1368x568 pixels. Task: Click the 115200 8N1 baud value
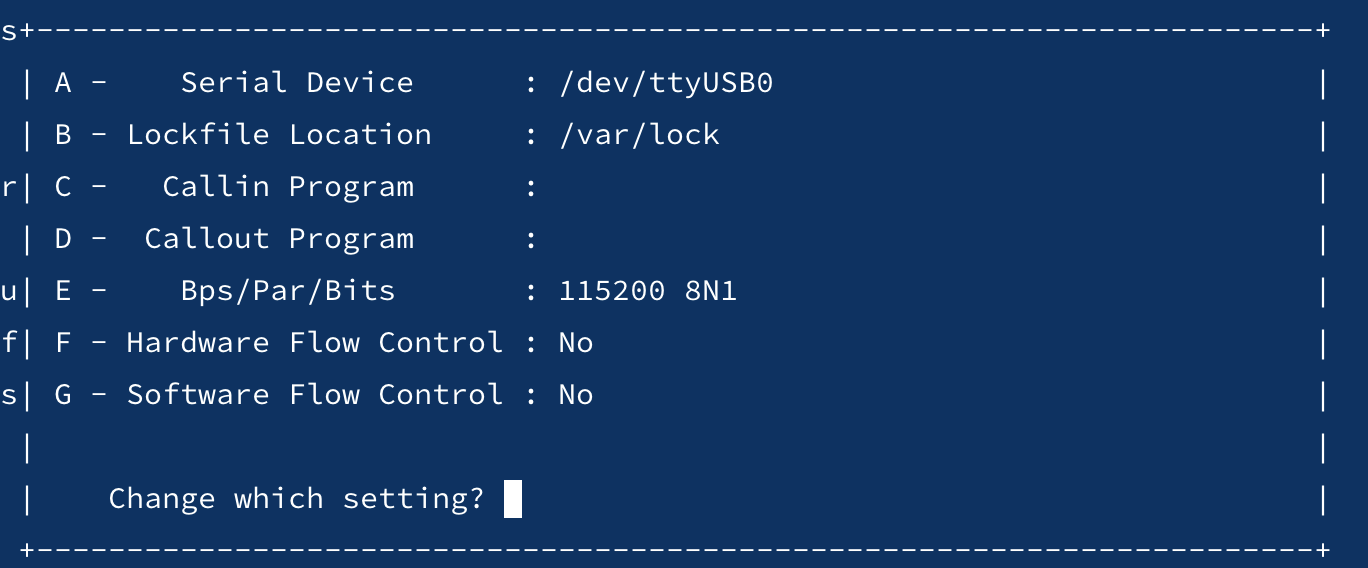pos(648,291)
